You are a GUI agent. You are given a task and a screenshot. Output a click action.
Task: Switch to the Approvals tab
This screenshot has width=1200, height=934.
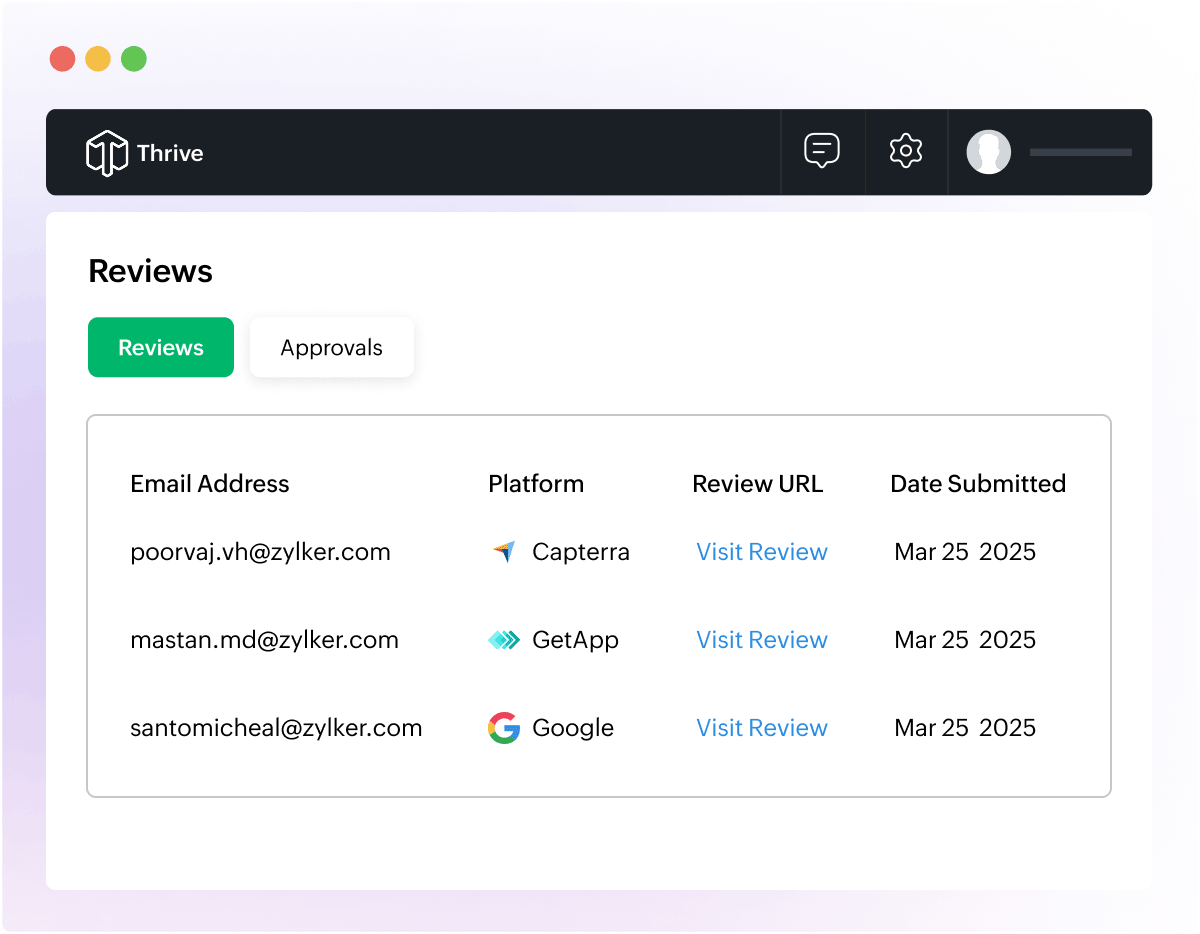[x=331, y=347]
